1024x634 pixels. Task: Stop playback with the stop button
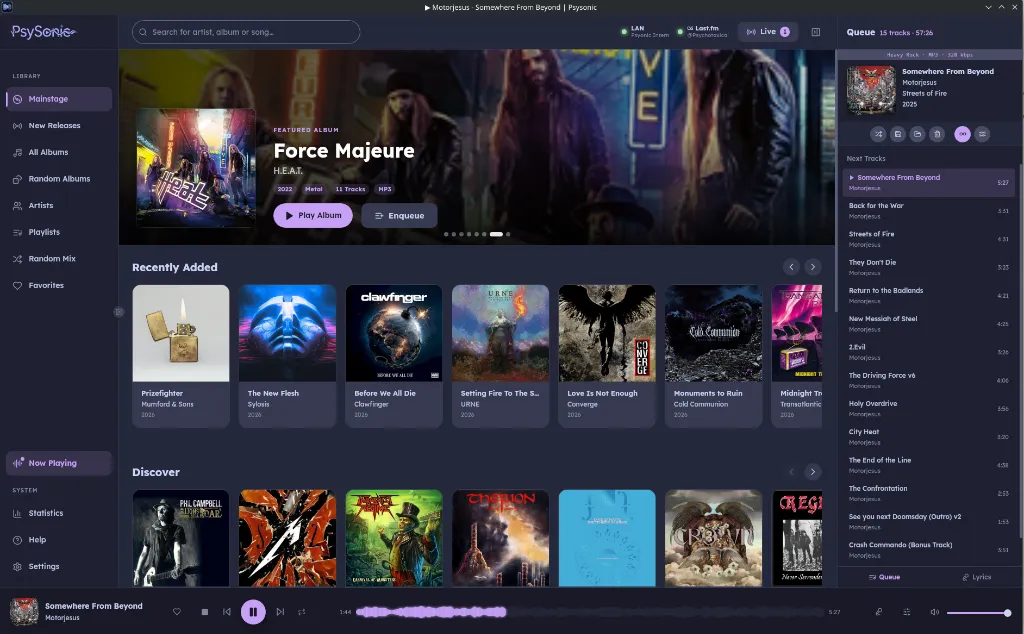click(204, 612)
